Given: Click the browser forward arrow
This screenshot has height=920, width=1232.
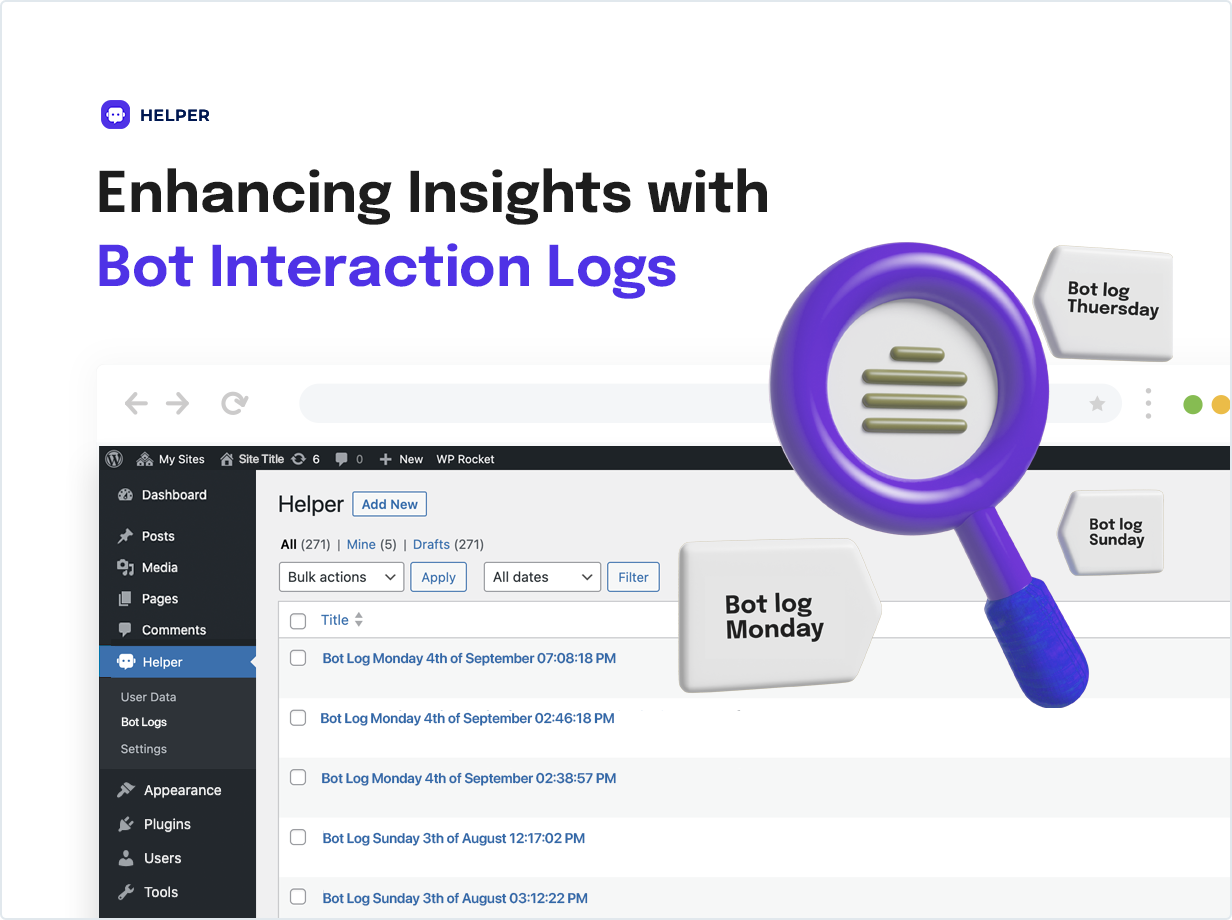Looking at the screenshot, I should 177,404.
